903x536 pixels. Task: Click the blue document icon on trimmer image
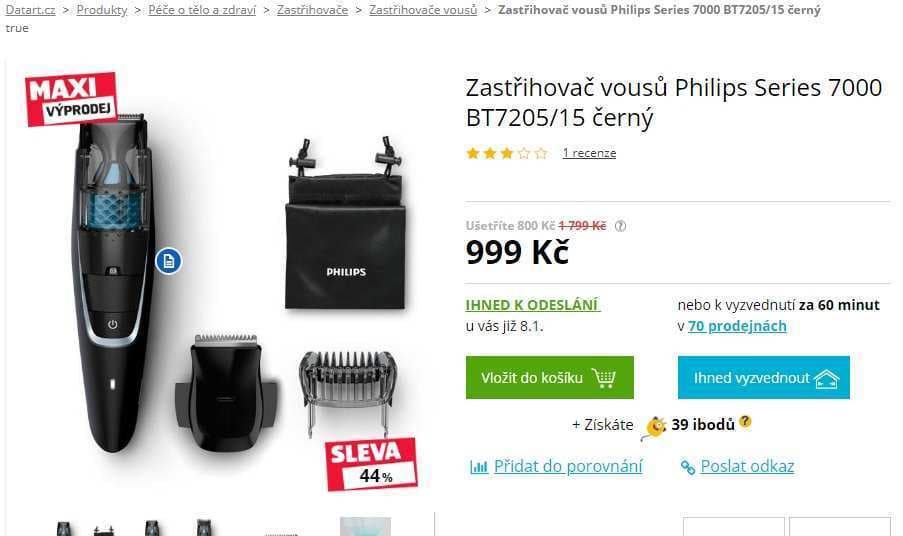(x=168, y=261)
